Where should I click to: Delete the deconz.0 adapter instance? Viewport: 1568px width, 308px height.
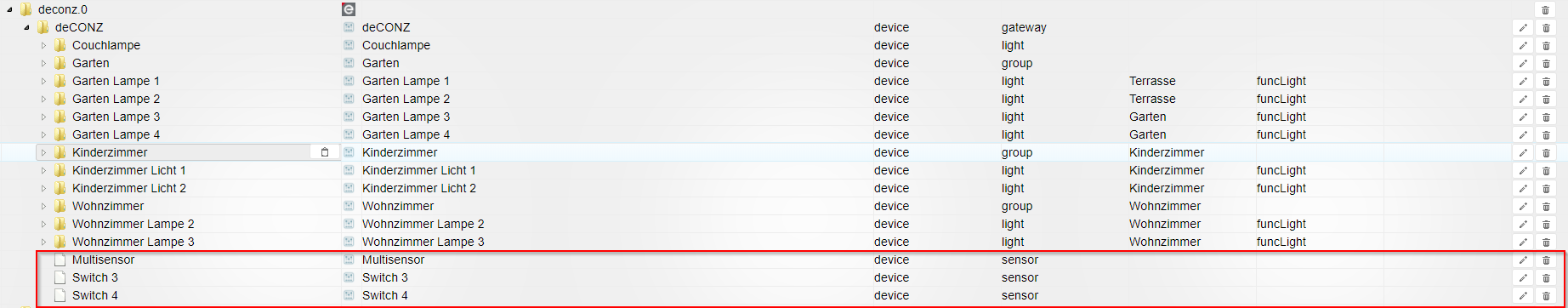tap(1546, 9)
